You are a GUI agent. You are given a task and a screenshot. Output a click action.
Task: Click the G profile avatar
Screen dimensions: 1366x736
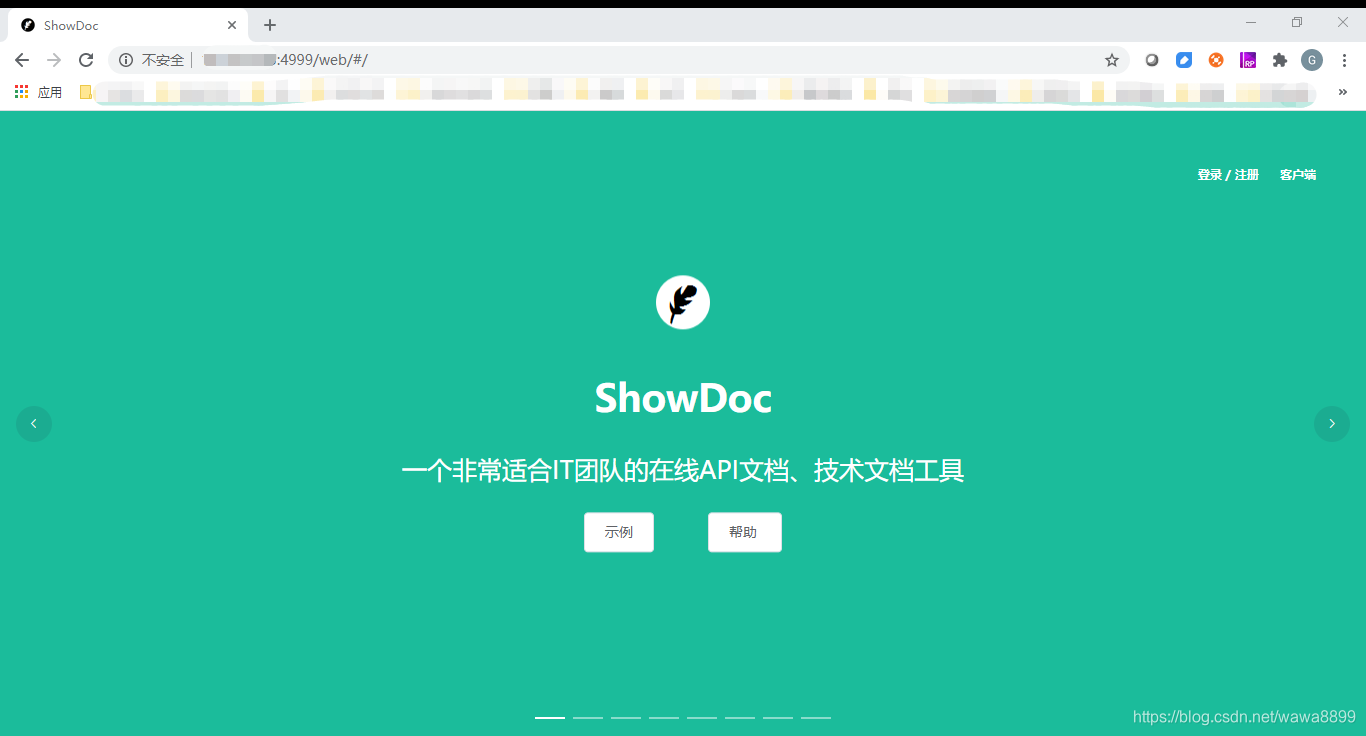1312,59
